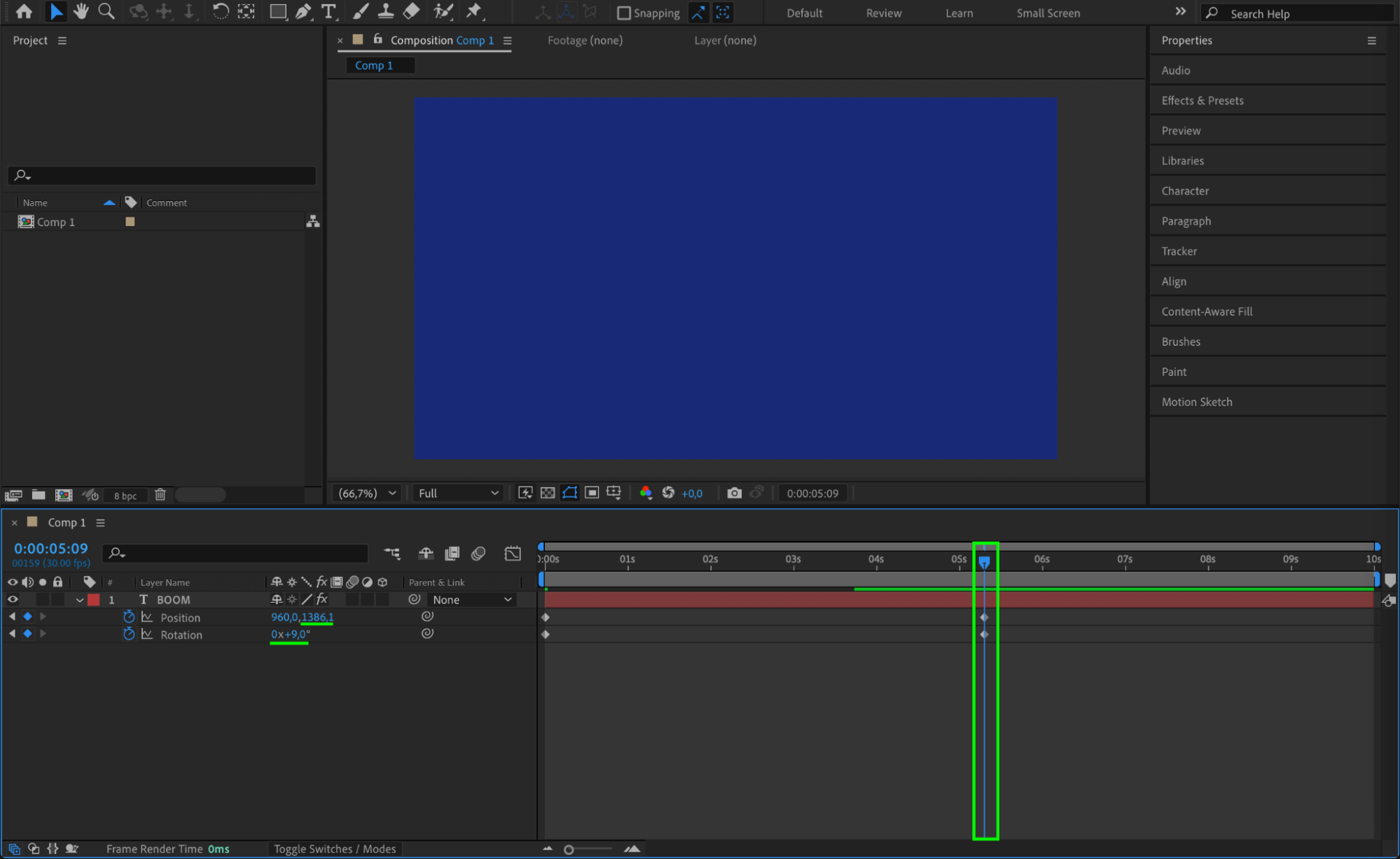Hide the BOOM layer with eye icon
This screenshot has height=859, width=1400.
click(13, 600)
